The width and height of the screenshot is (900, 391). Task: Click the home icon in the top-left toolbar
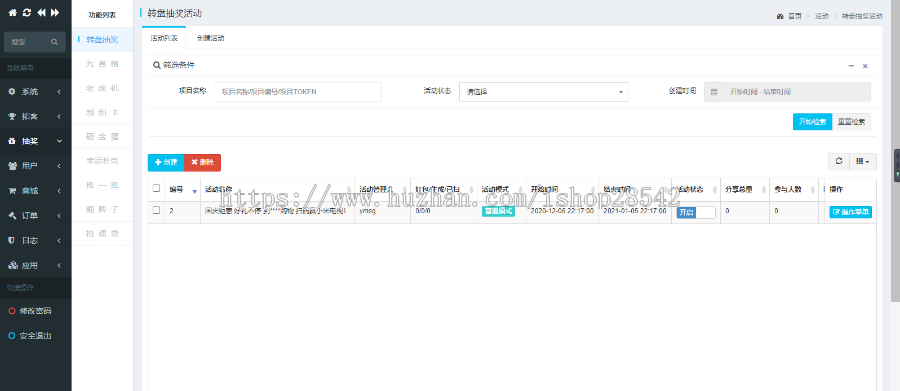click(12, 13)
